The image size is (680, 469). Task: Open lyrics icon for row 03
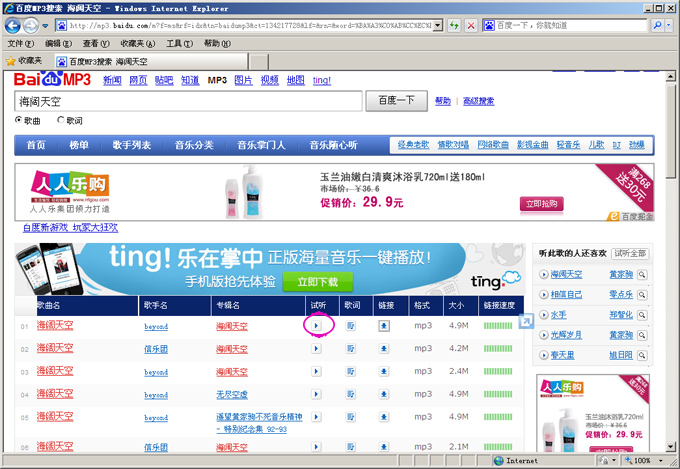[350, 371]
